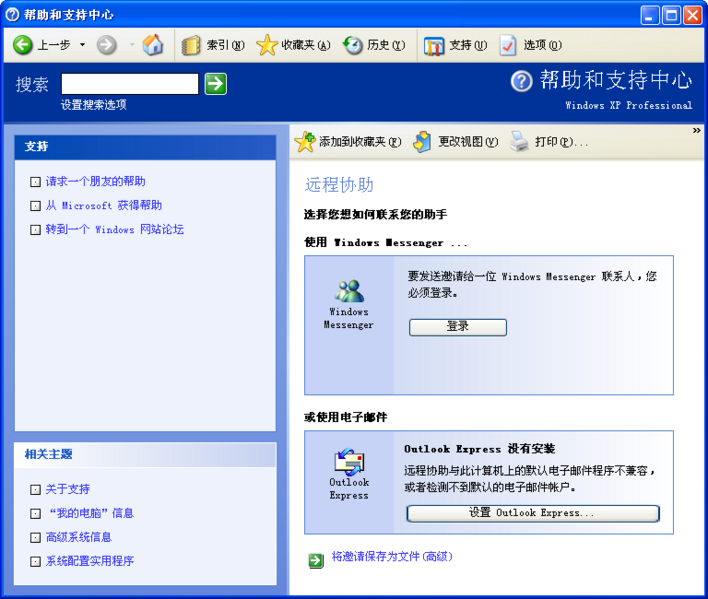Click bullet box beside 关于支持

point(35,490)
